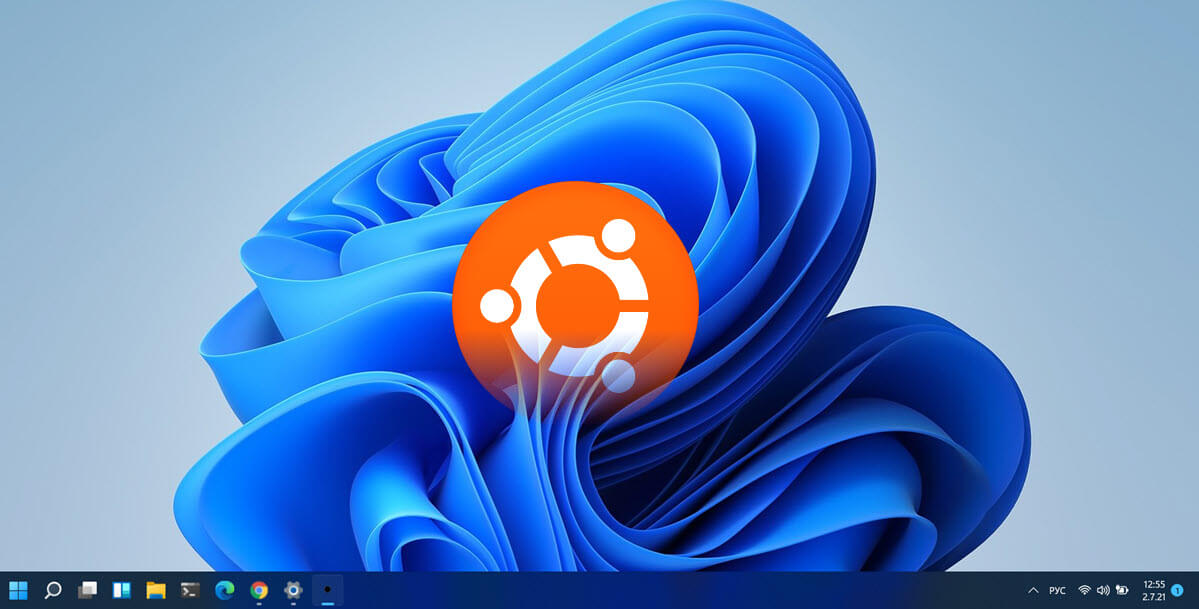1199x609 pixels.
Task: Open Task View in taskbar
Action: 87,590
